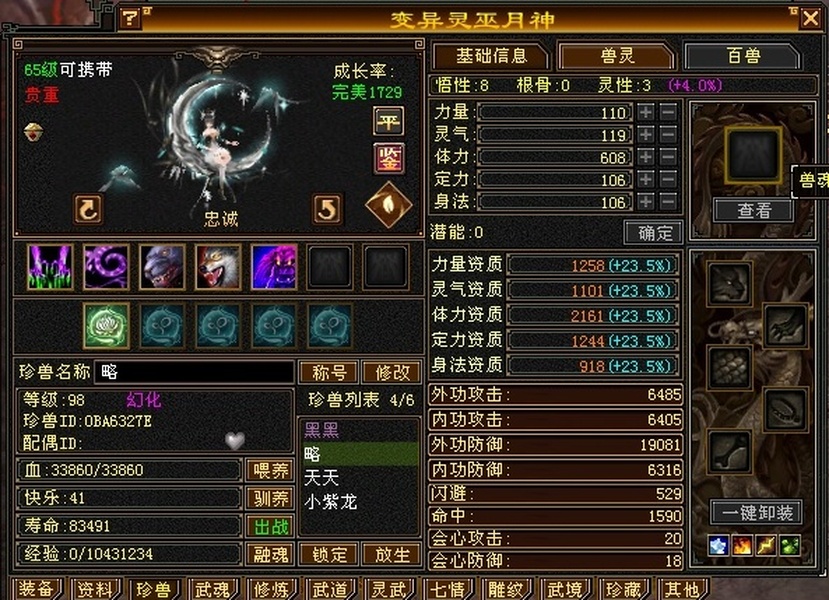Image resolution: width=829 pixels, height=600 pixels.
Task: Decrease 体力 with minus button
Action: [x=668, y=157]
